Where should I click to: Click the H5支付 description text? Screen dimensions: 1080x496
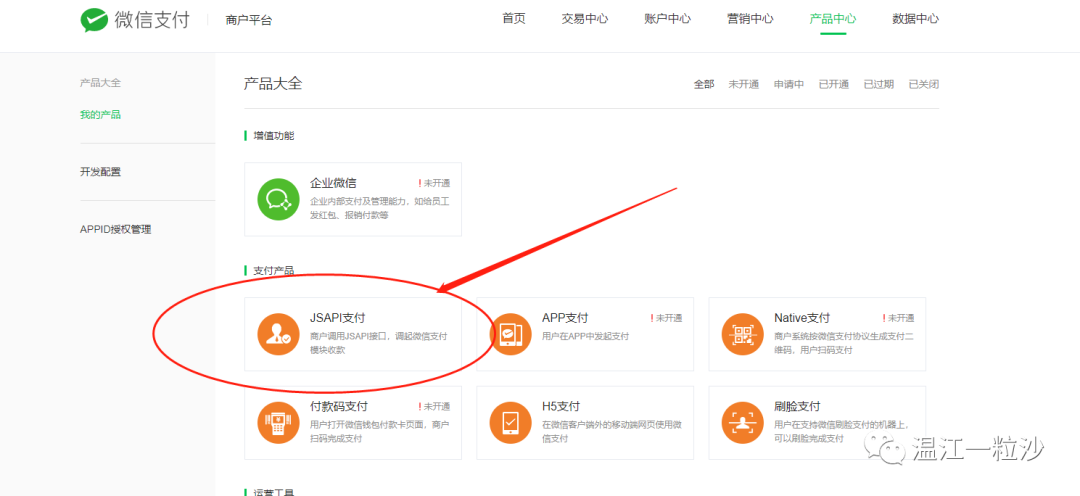click(x=612, y=431)
